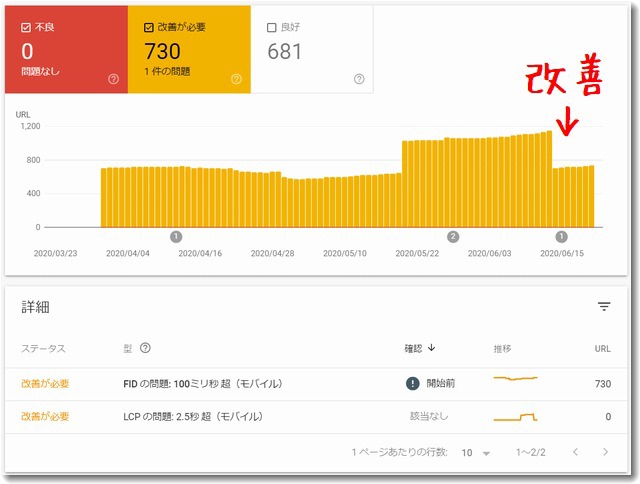
Task: Go to the previous page arrow
Action: point(574,452)
